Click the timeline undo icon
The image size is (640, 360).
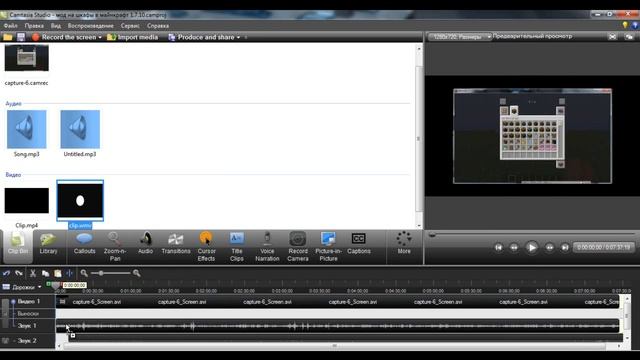pos(6,273)
